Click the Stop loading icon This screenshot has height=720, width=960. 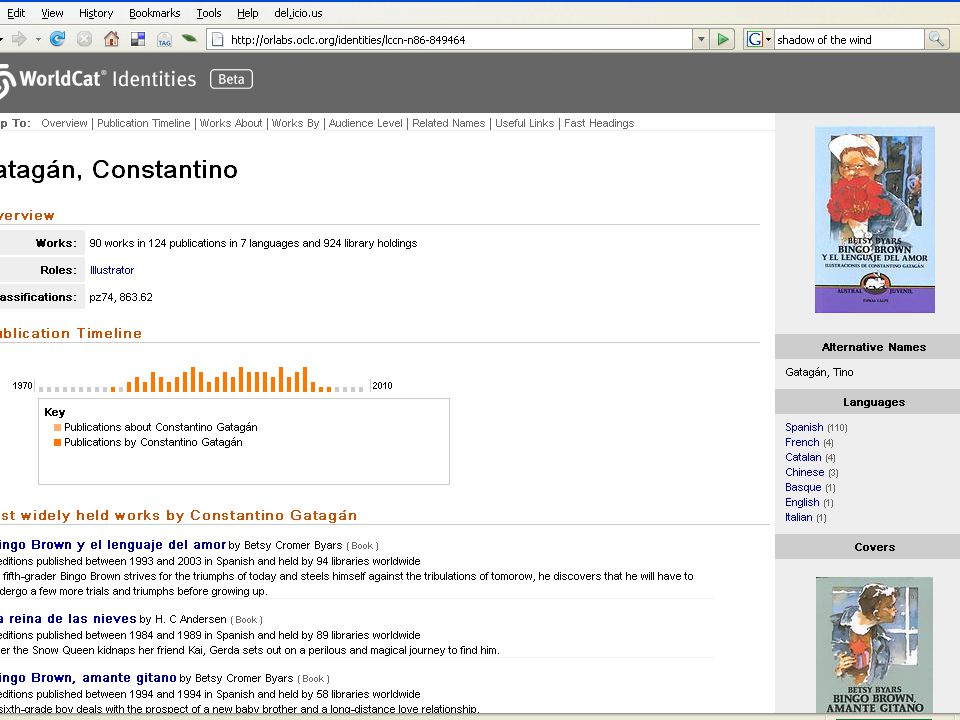pos(84,39)
